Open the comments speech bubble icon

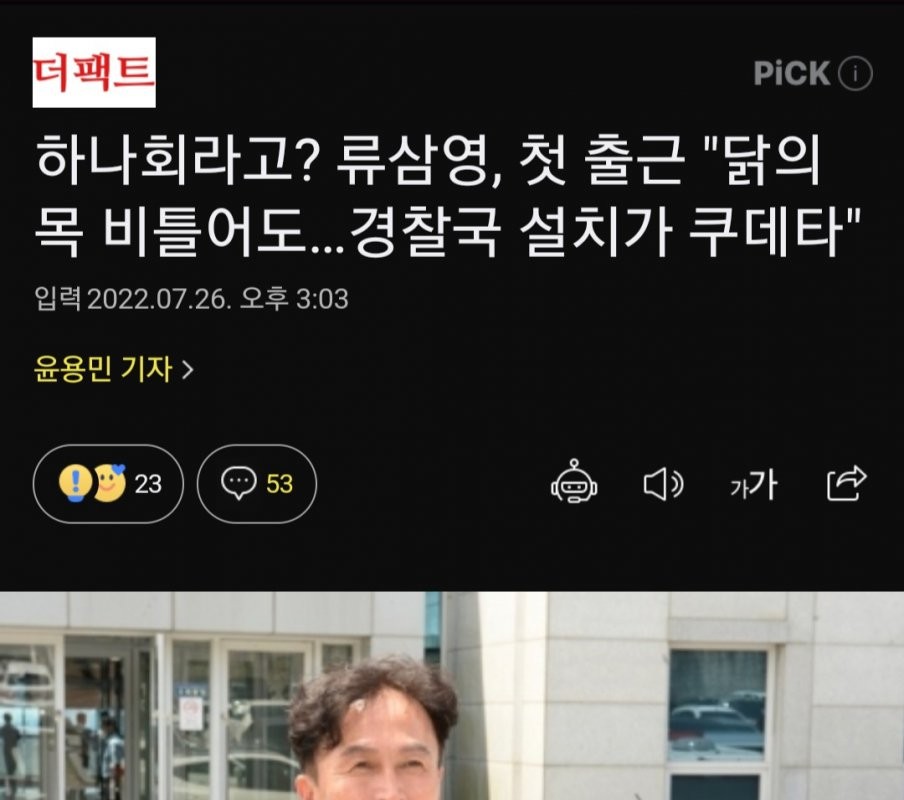coord(239,483)
